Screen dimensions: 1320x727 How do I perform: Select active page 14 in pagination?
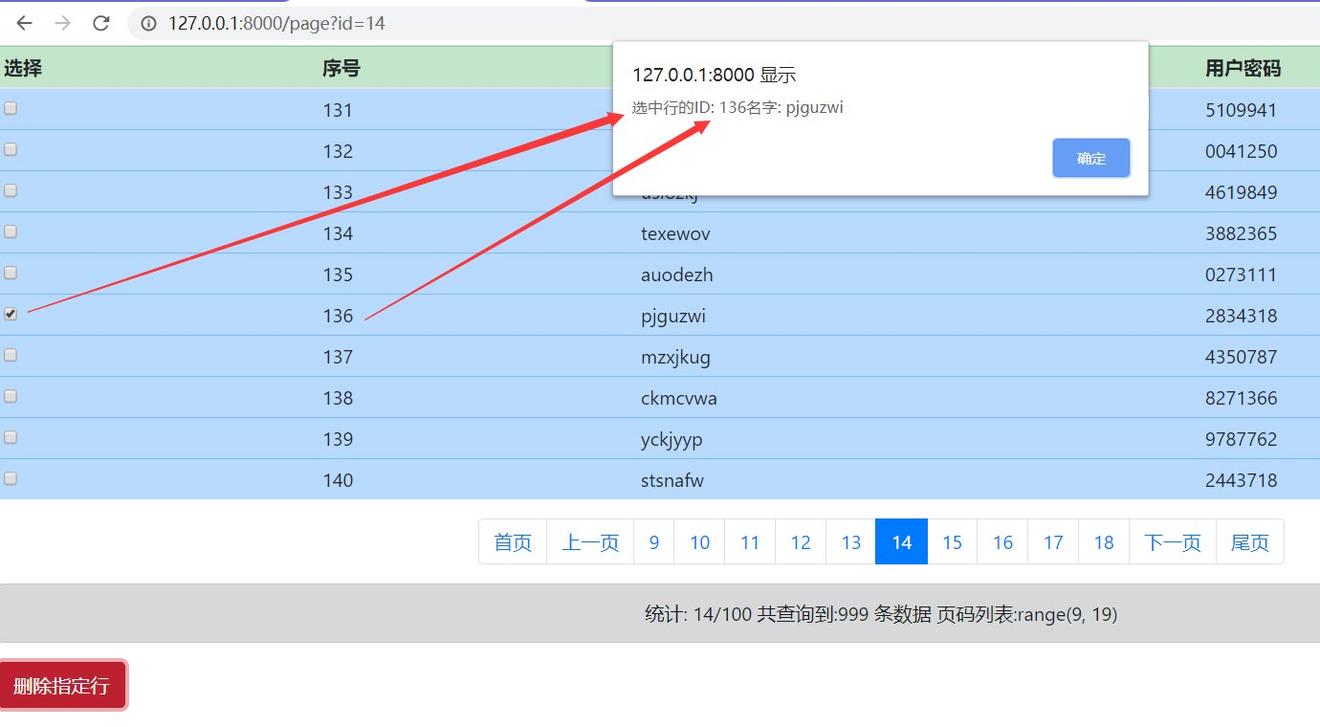tap(901, 542)
